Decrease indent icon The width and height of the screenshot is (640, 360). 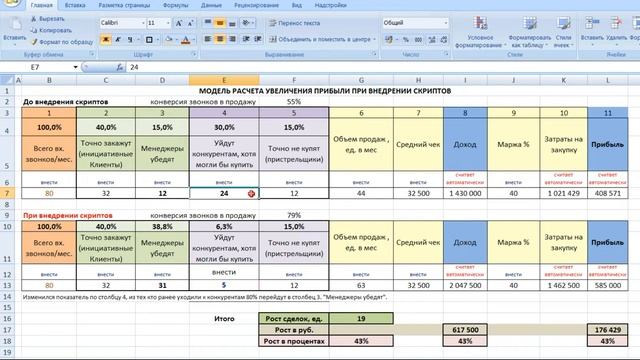[x=246, y=39]
